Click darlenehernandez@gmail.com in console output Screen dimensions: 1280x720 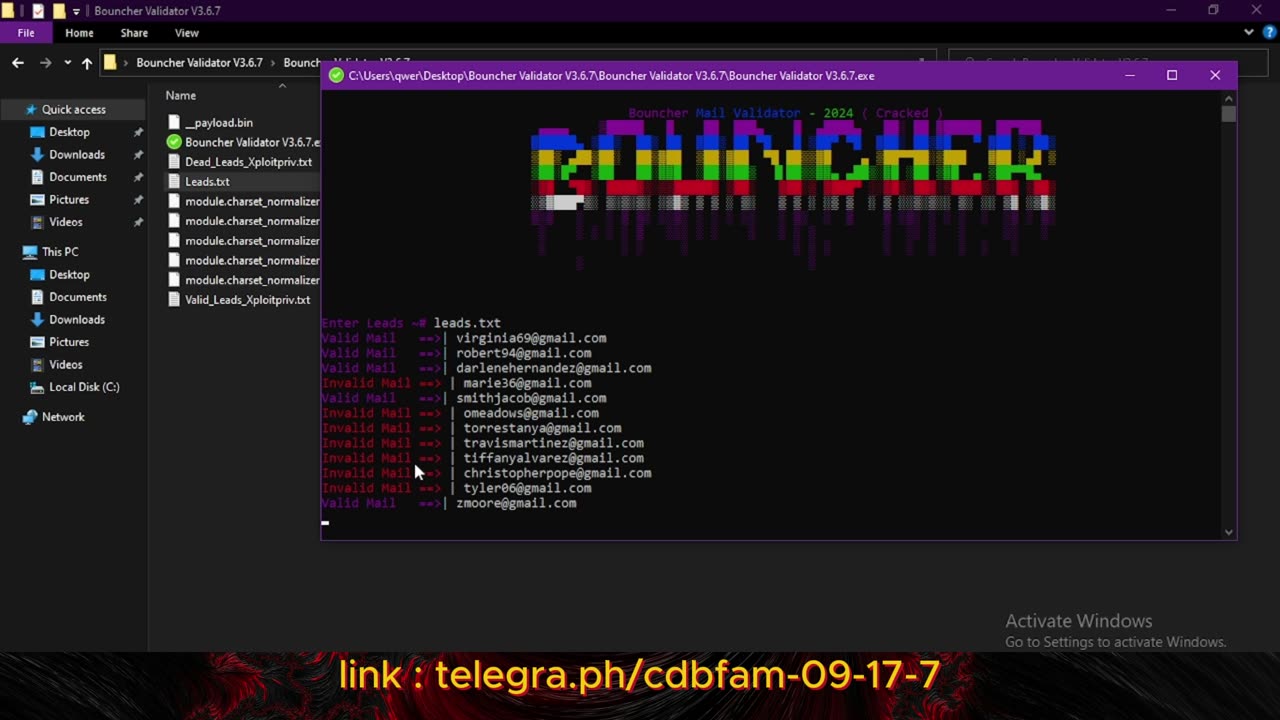553,368
